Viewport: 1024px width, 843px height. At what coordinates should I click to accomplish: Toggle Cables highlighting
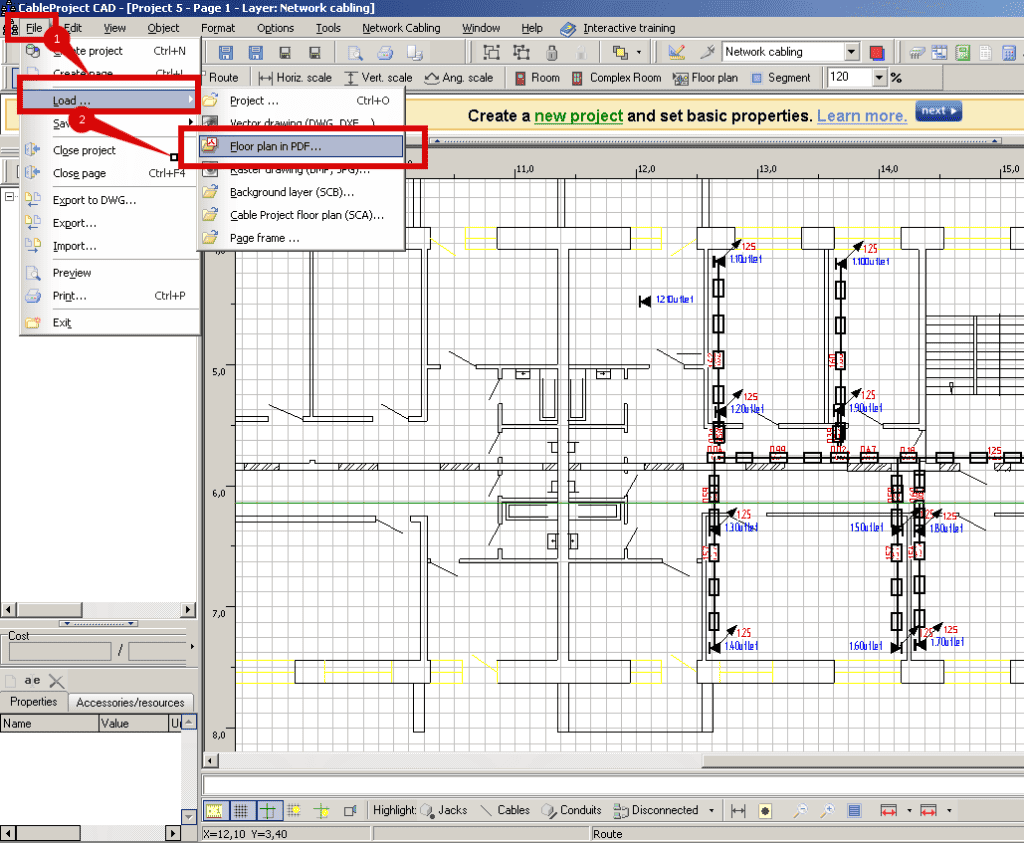coord(505,810)
